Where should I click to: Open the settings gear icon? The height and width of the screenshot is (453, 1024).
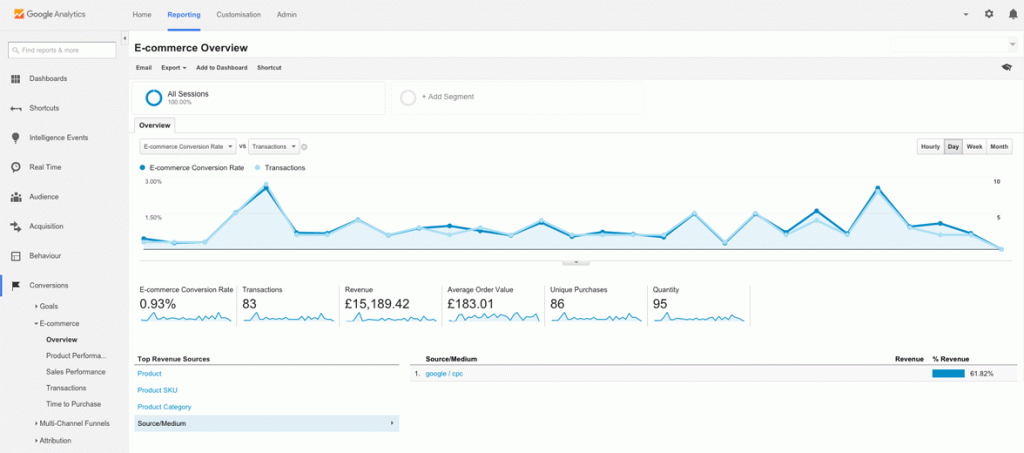click(x=989, y=14)
